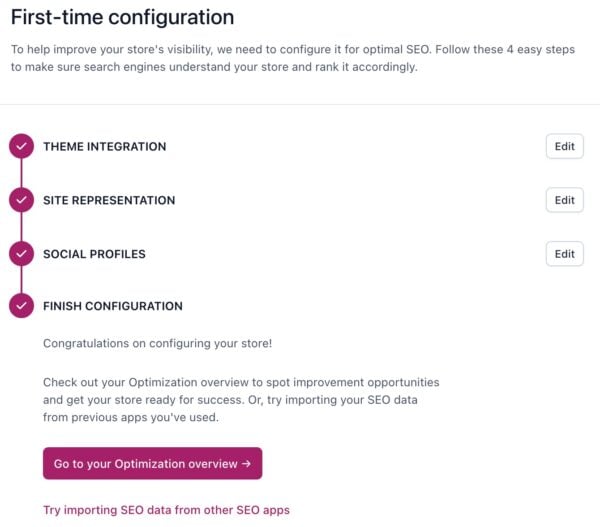Go to your Optimization overview
The image size is (600, 527).
click(152, 464)
